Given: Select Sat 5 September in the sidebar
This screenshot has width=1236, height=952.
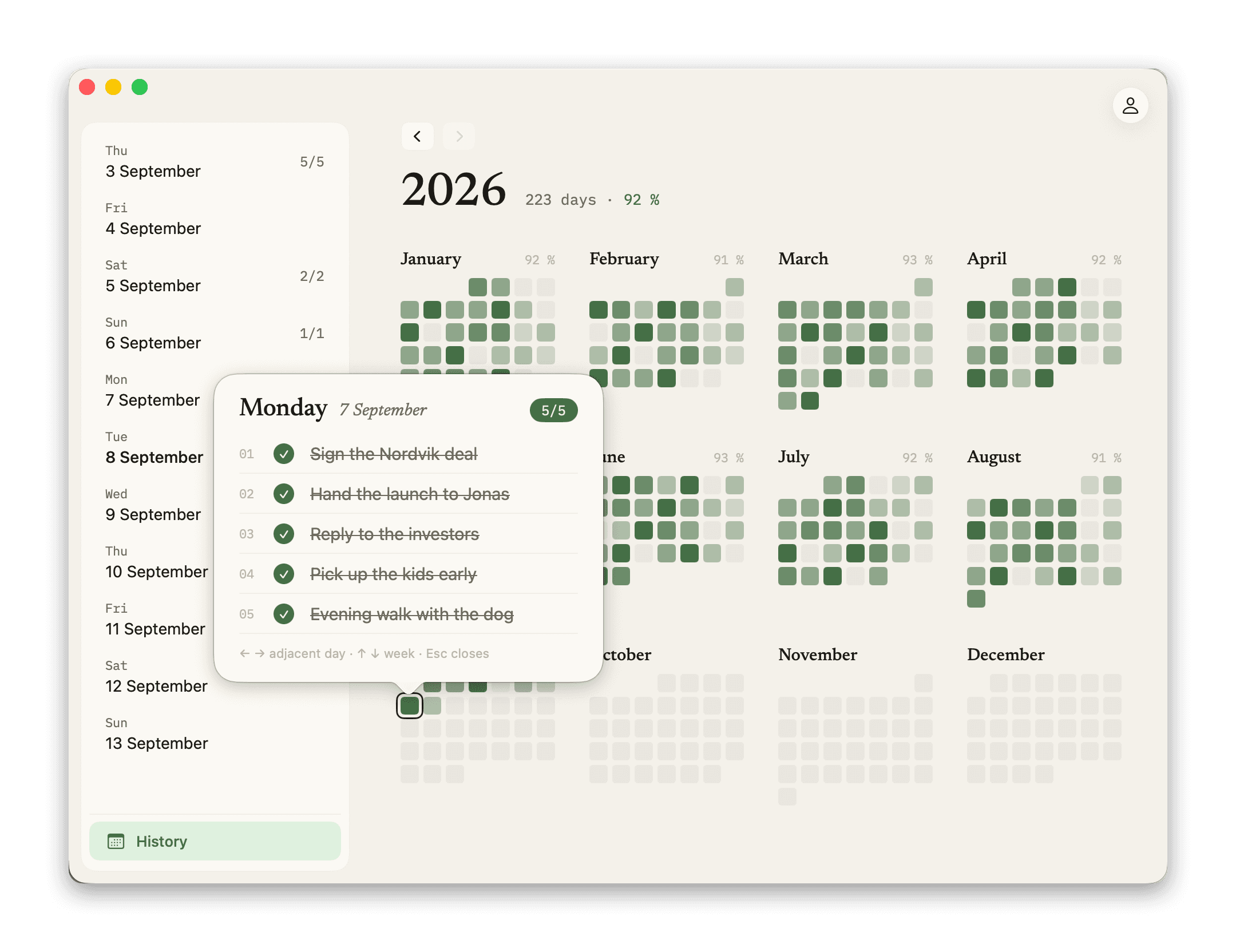Looking at the screenshot, I should point(215,276).
